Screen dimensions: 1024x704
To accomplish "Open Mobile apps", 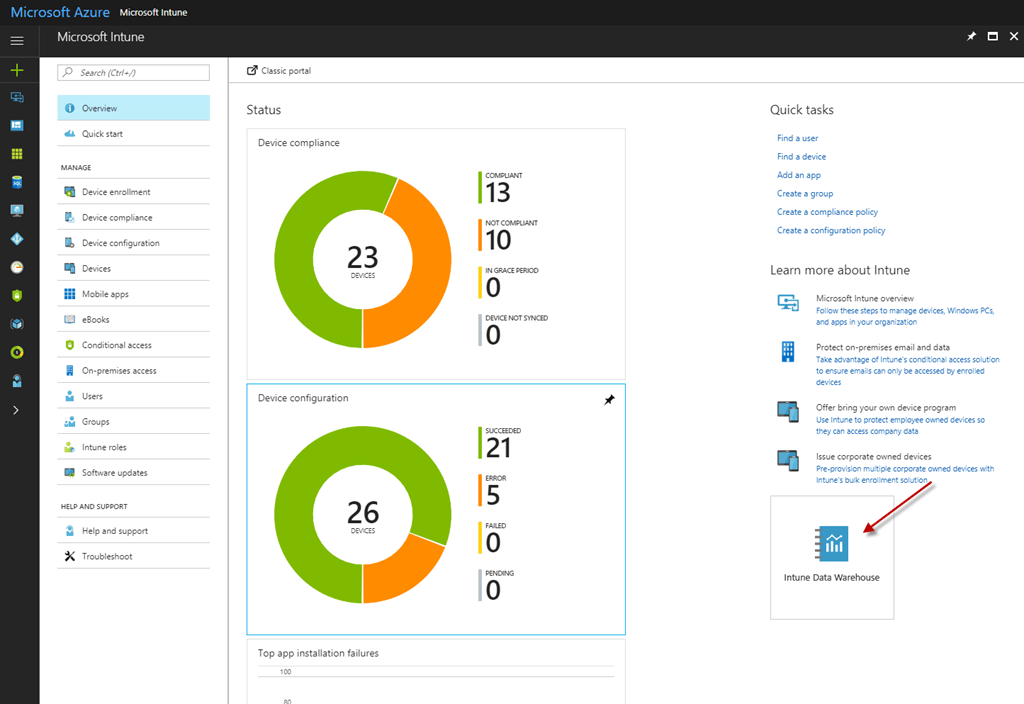I will (x=133, y=294).
